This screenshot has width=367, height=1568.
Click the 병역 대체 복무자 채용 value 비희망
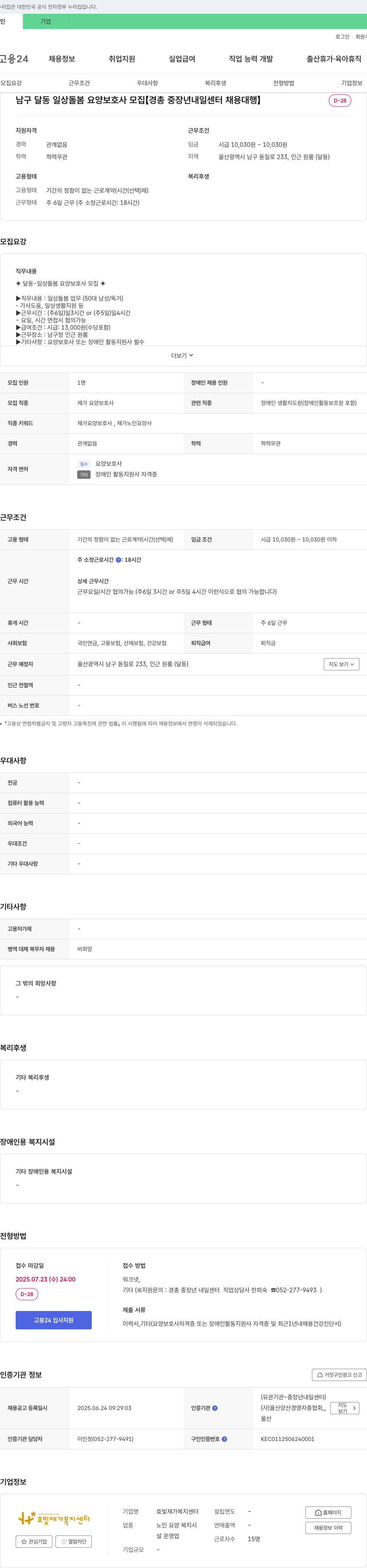pos(84,949)
